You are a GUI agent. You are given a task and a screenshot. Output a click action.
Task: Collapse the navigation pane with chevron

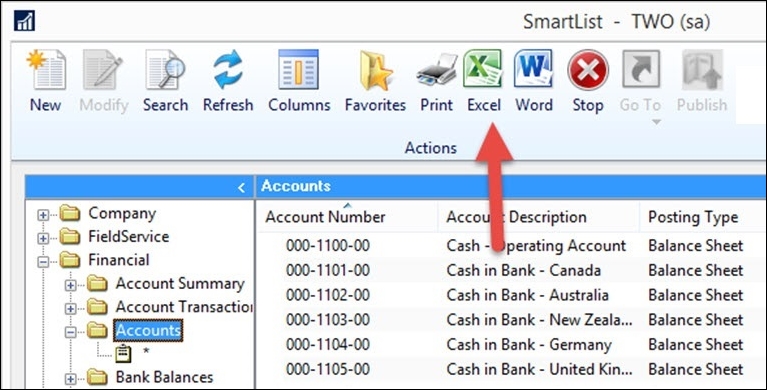(241, 187)
